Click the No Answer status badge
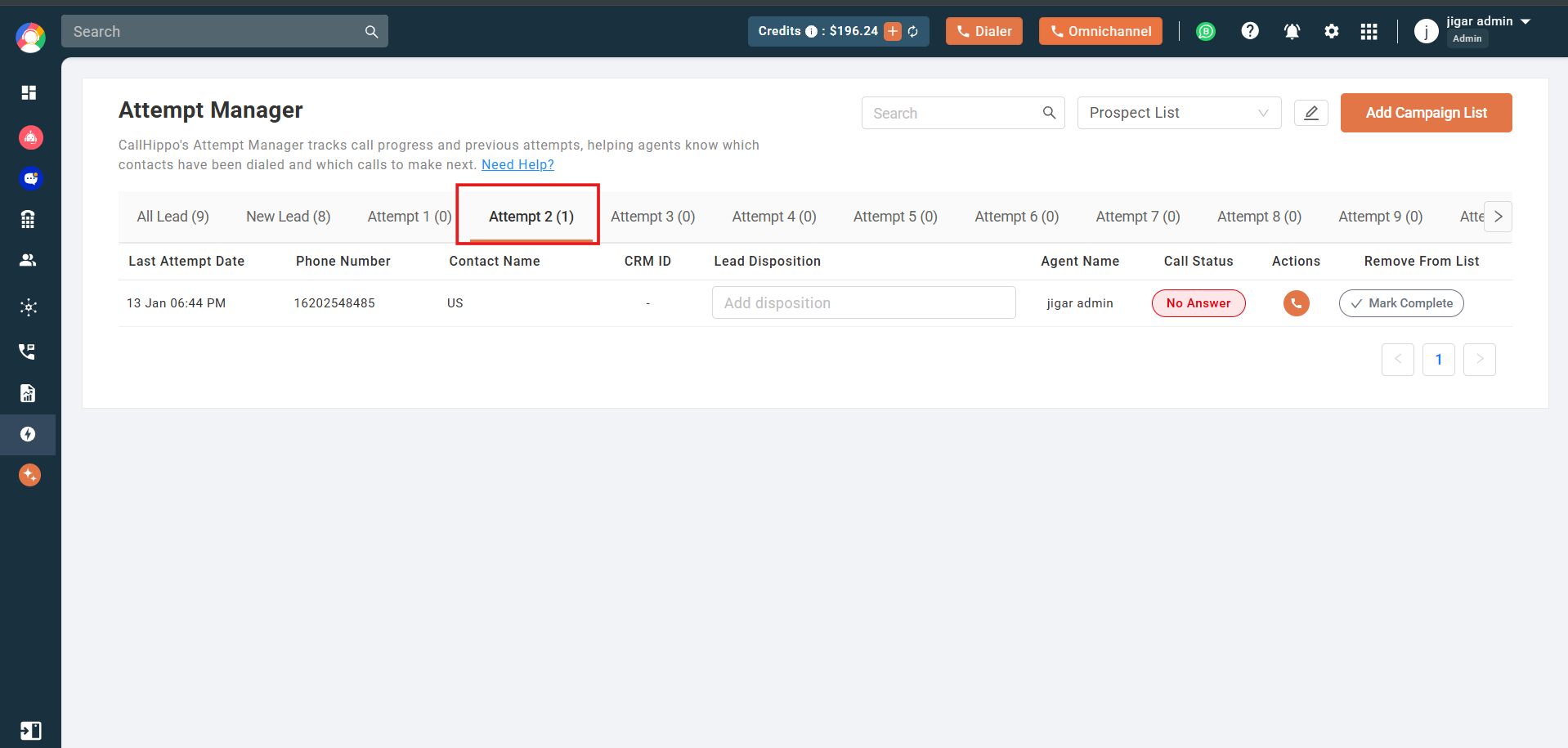Image resolution: width=1568 pixels, height=748 pixels. [x=1198, y=303]
